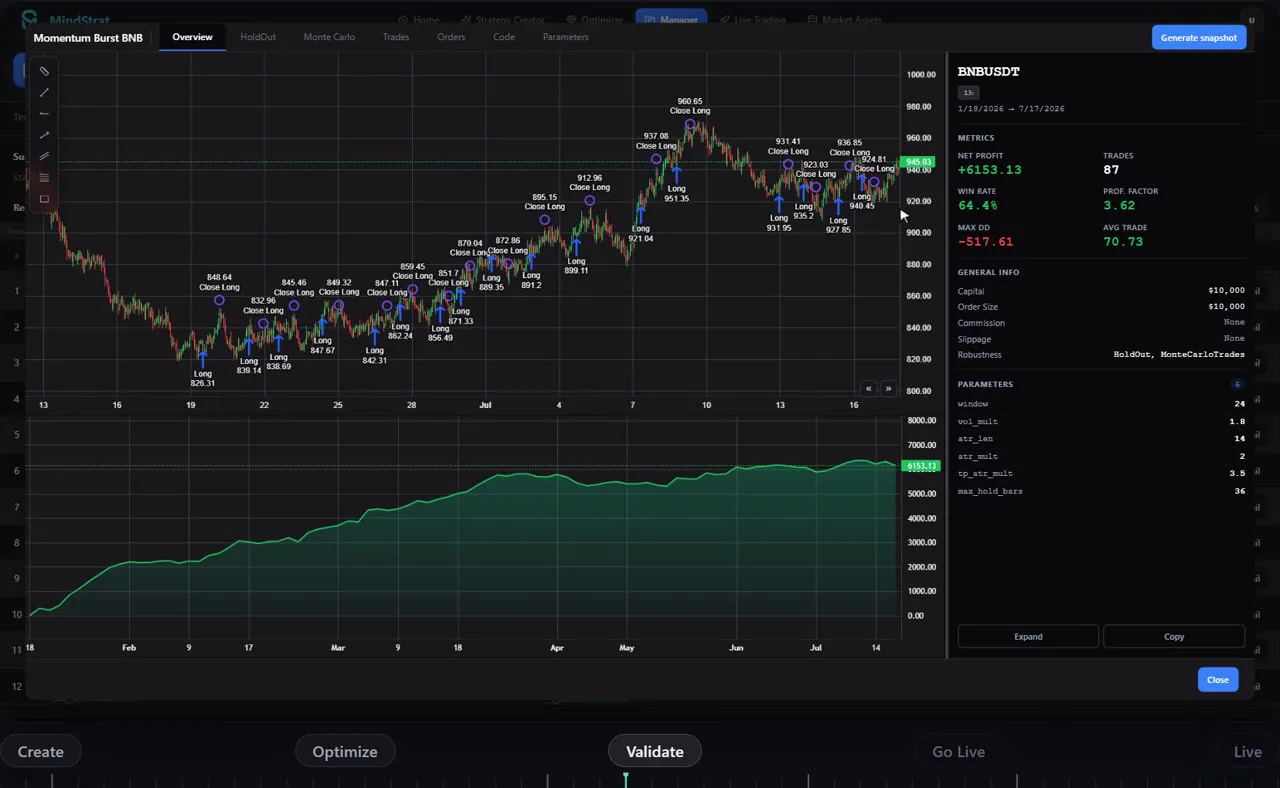This screenshot has height=788, width=1280.
Task: Open Home in the background navigation bar
Action: [x=419, y=19]
